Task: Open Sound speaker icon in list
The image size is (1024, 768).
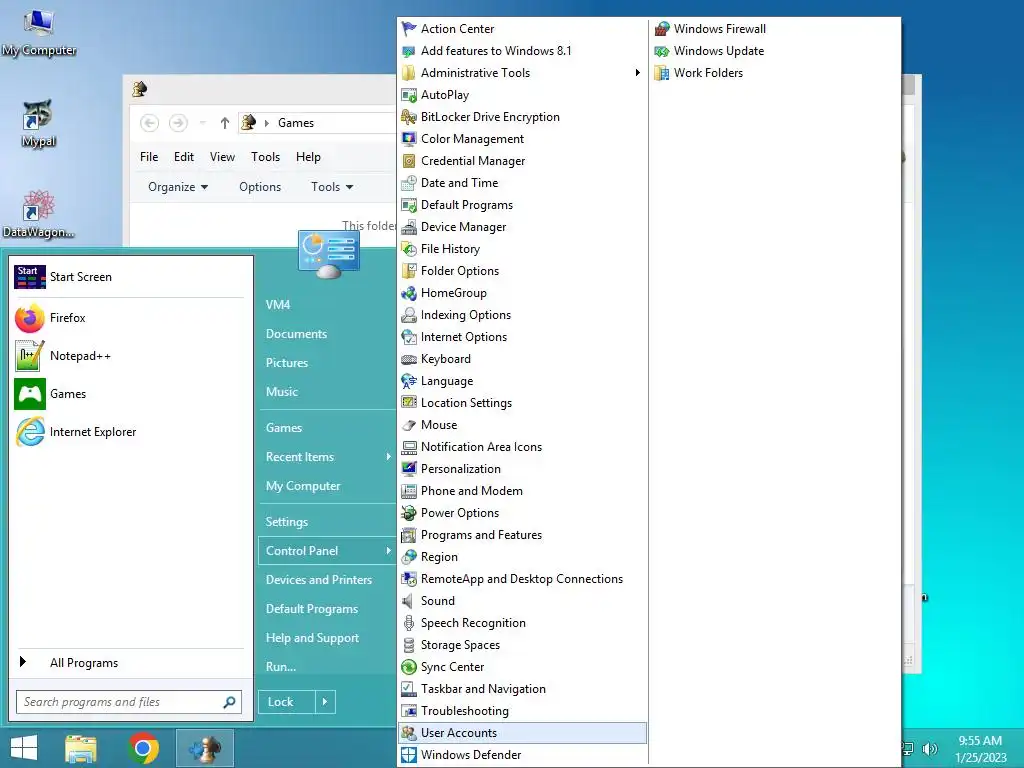Action: click(x=409, y=601)
